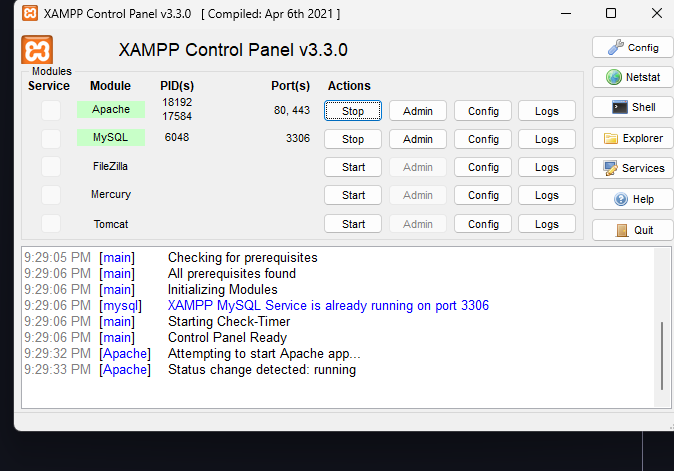
Task: Open Tomcat Logs menu
Action: point(547,224)
